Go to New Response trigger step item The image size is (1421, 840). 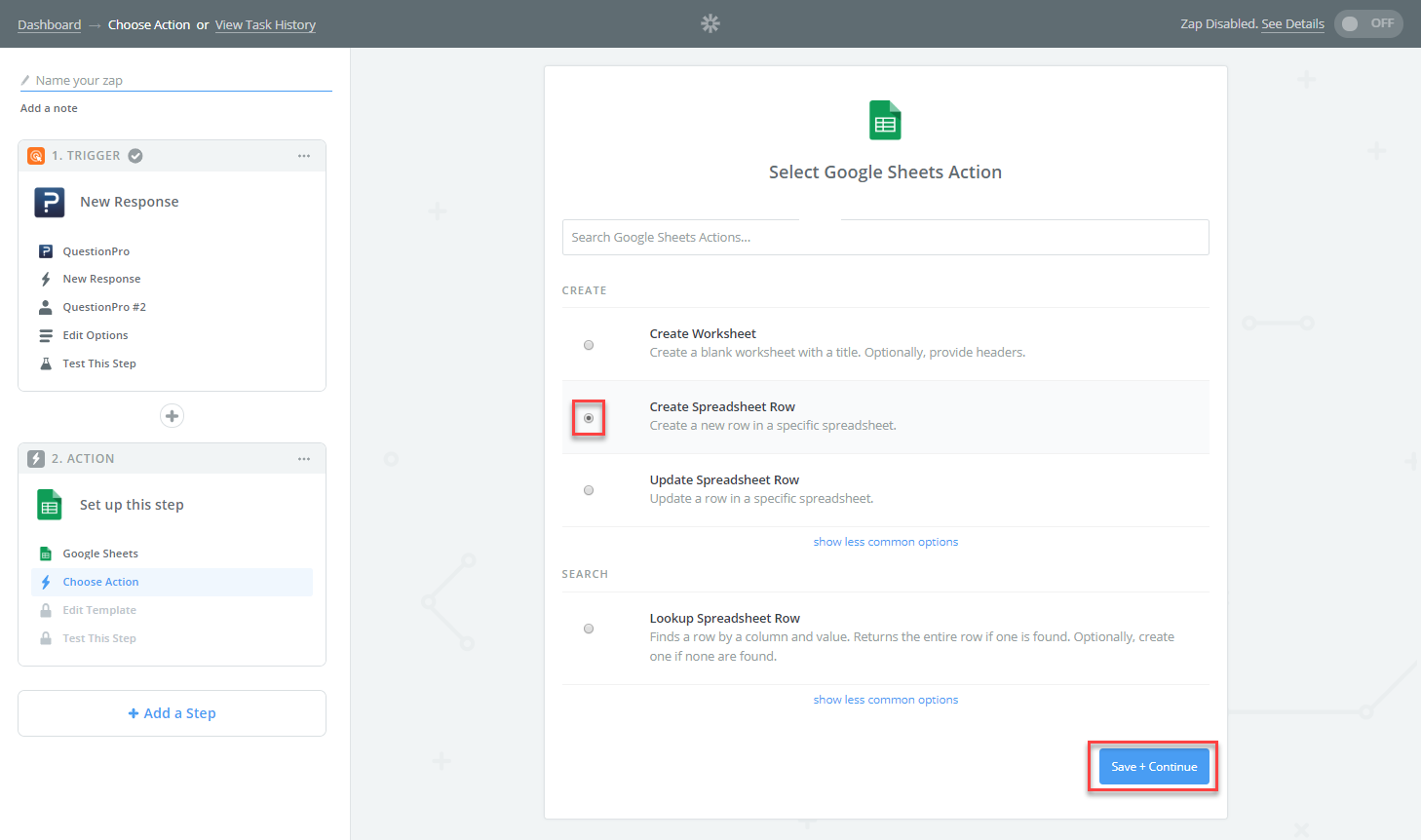(101, 279)
